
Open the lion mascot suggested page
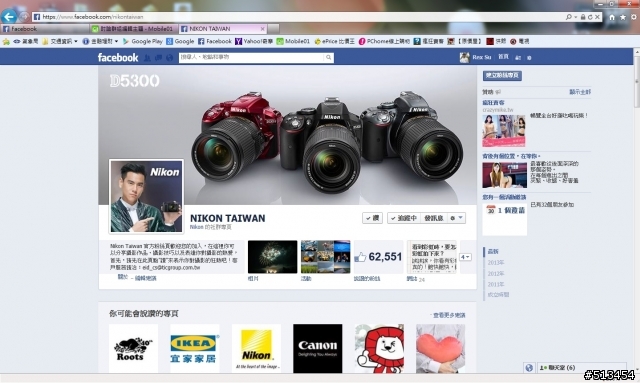(x=379, y=349)
